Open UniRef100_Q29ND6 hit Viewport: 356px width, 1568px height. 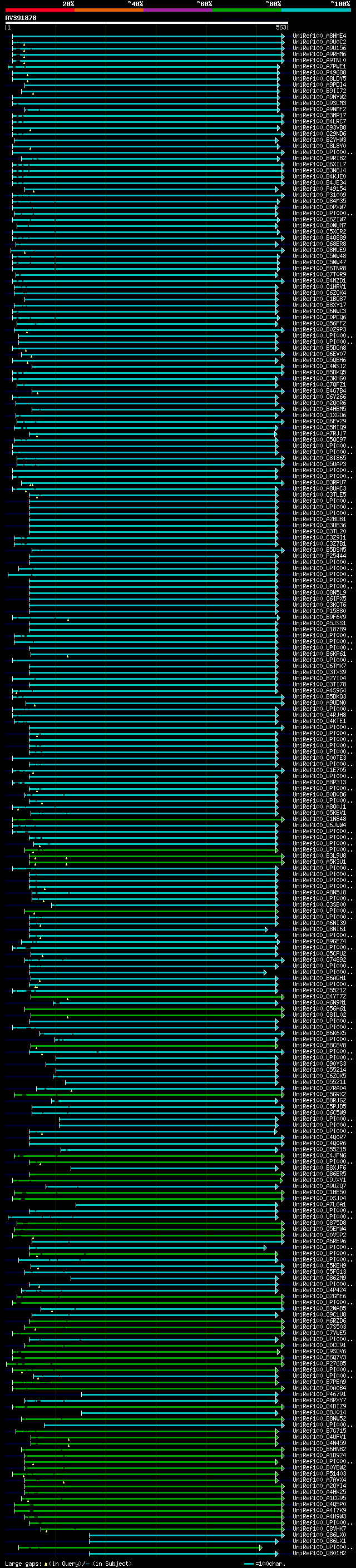pos(319,134)
